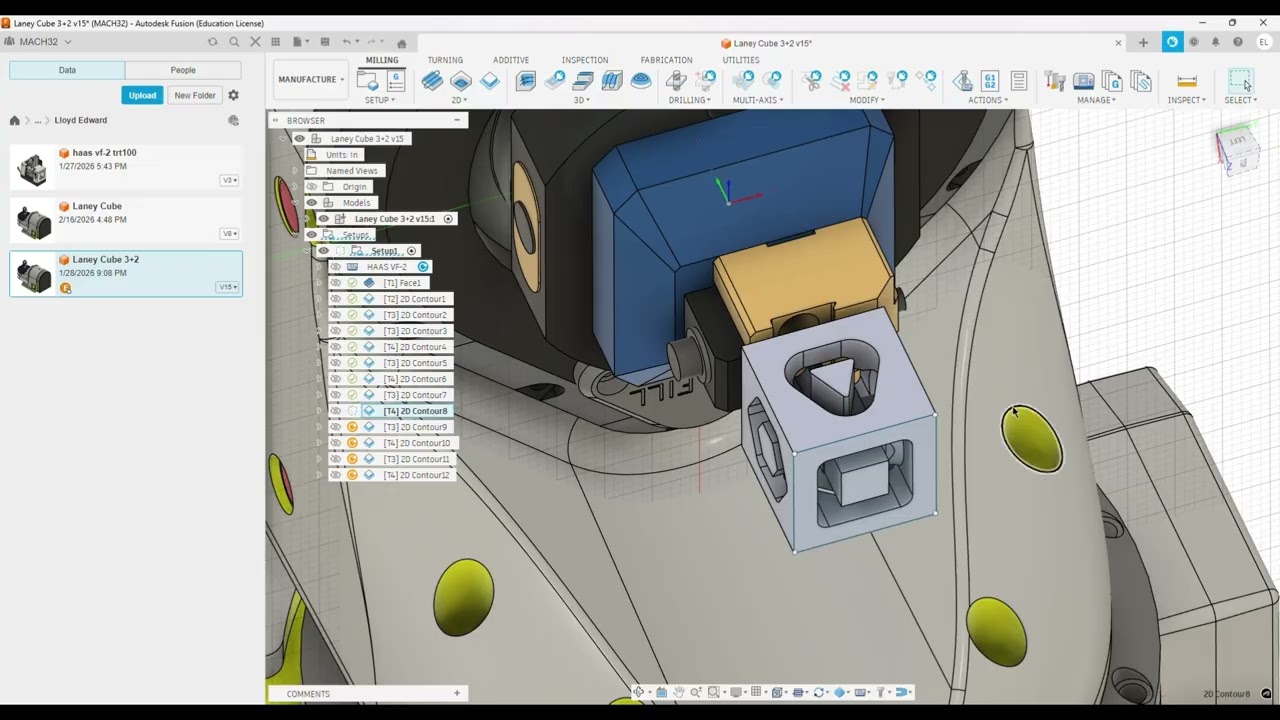This screenshot has width=1280, height=720.
Task: Switch to the People tab
Action: [x=183, y=70]
